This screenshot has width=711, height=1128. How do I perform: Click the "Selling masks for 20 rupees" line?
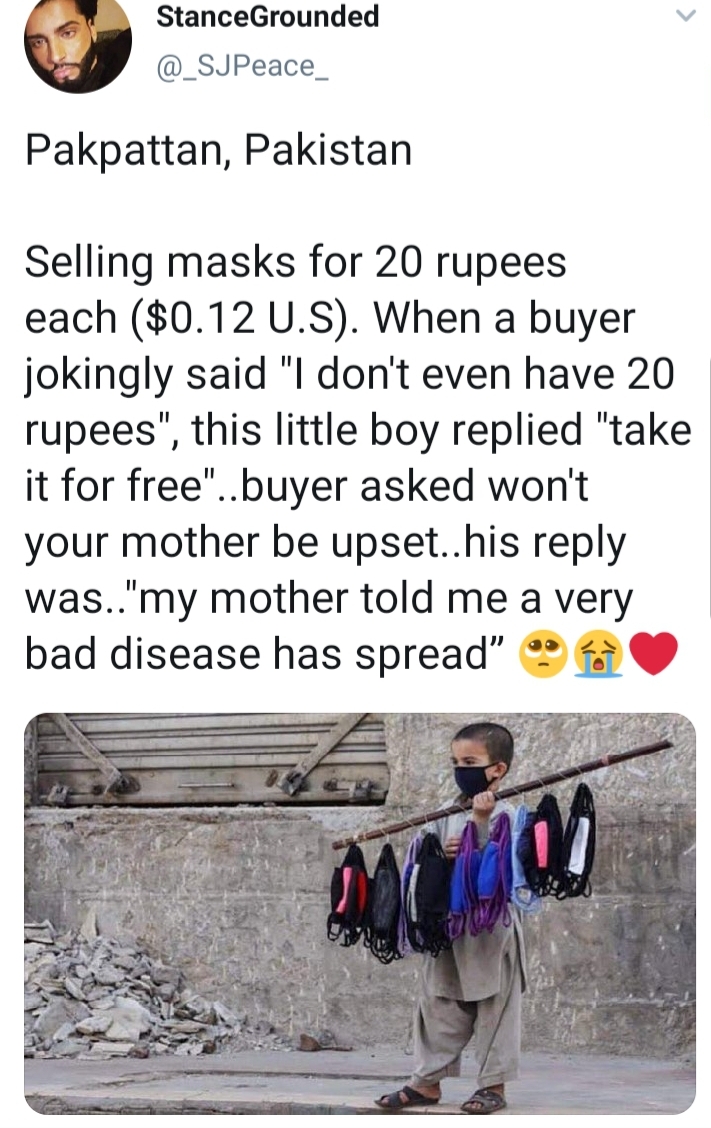point(295,263)
